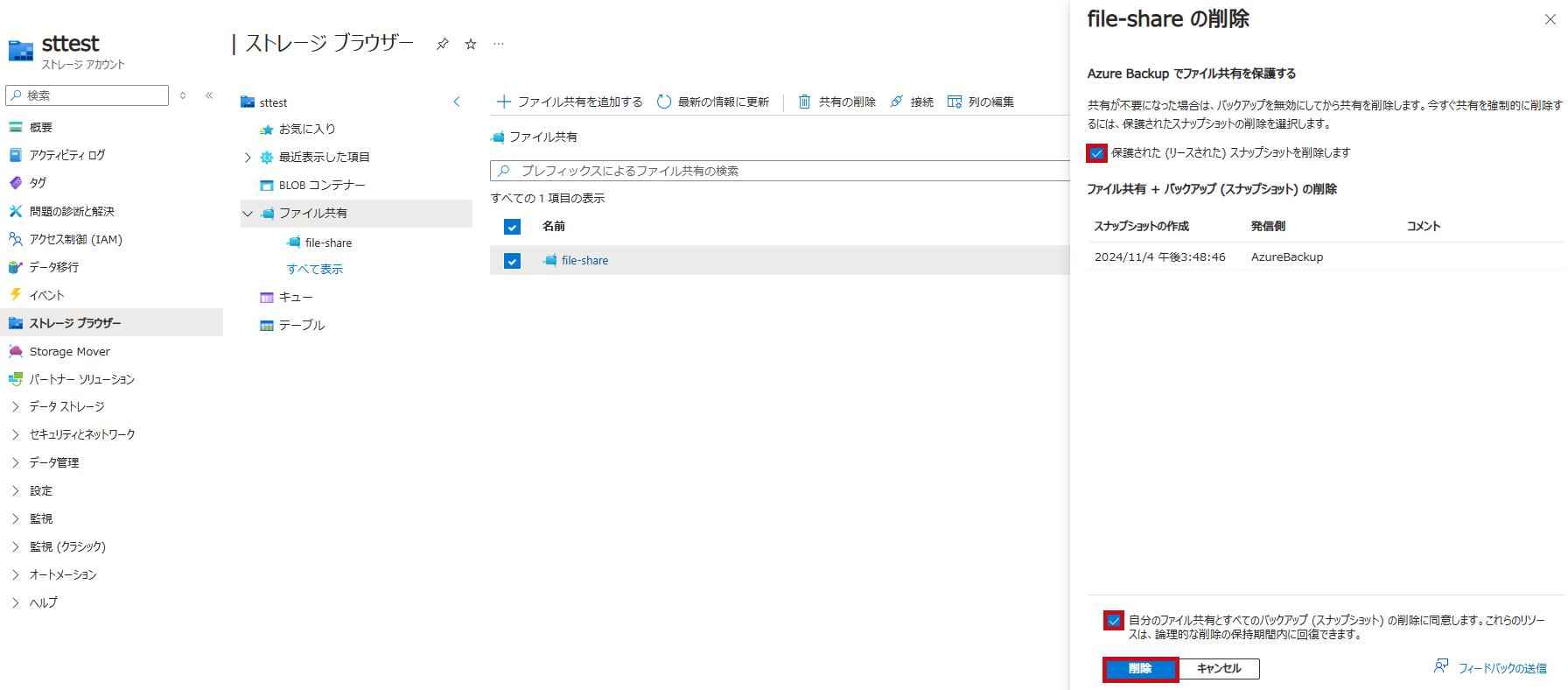The image size is (1568, 690).
Task: Click スナップショットの作成 column header
Action: (1141, 227)
